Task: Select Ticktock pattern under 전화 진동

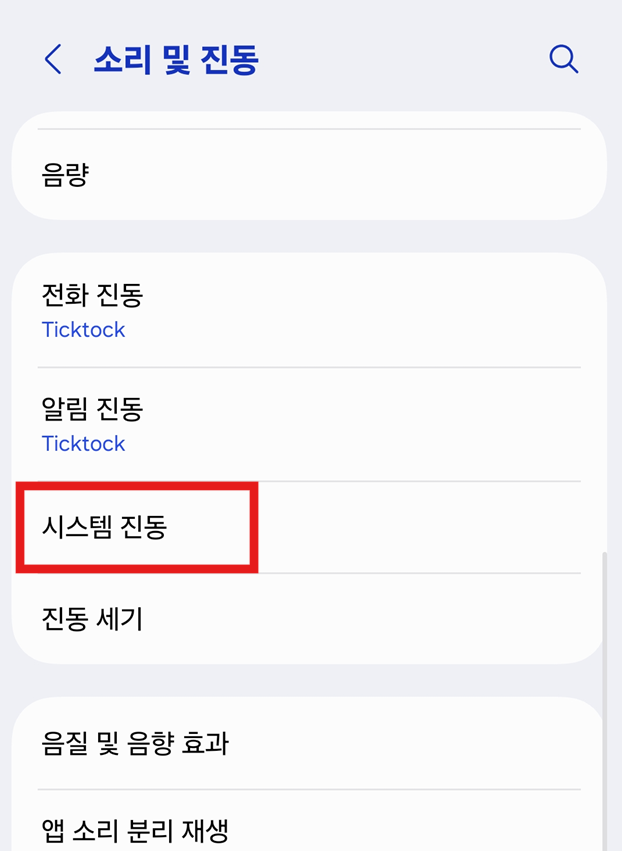Action: (x=83, y=330)
